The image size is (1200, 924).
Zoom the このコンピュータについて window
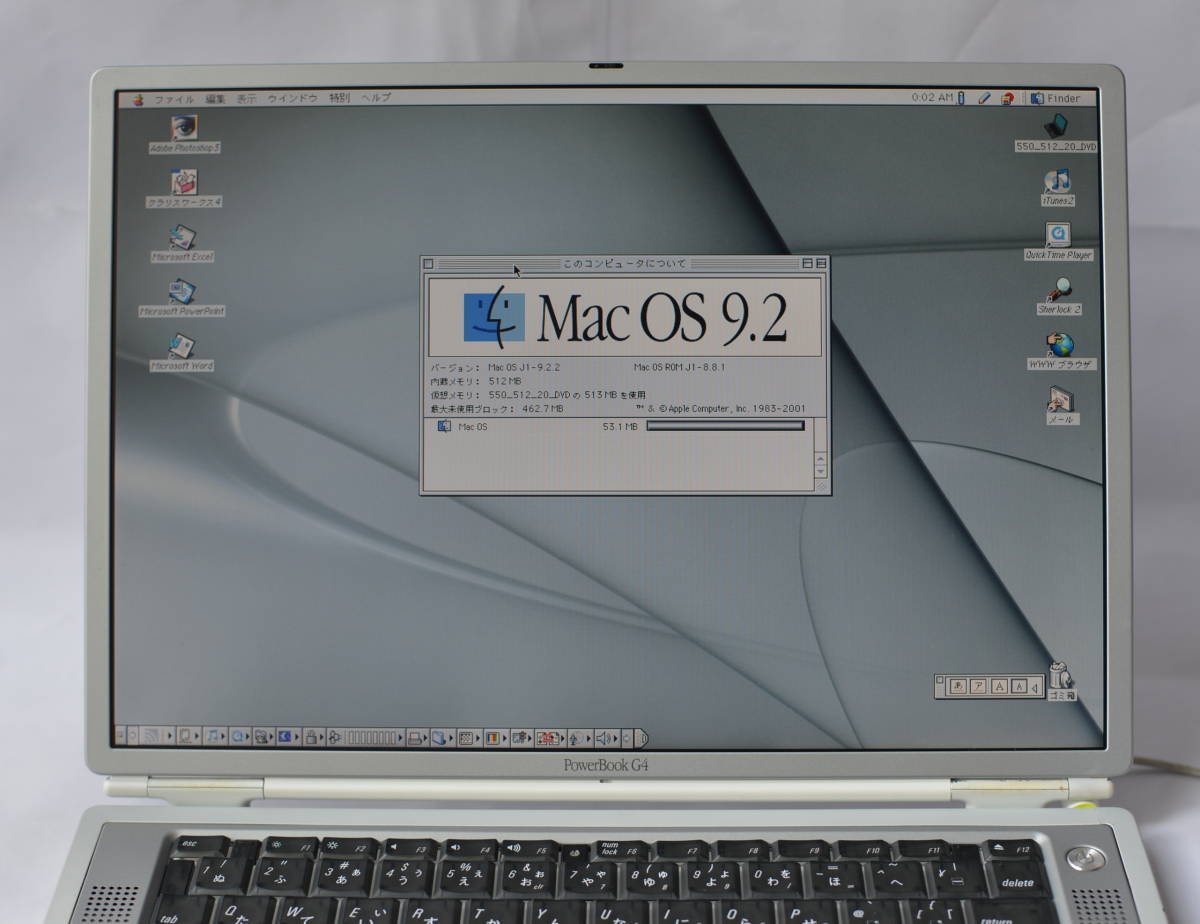(807, 263)
